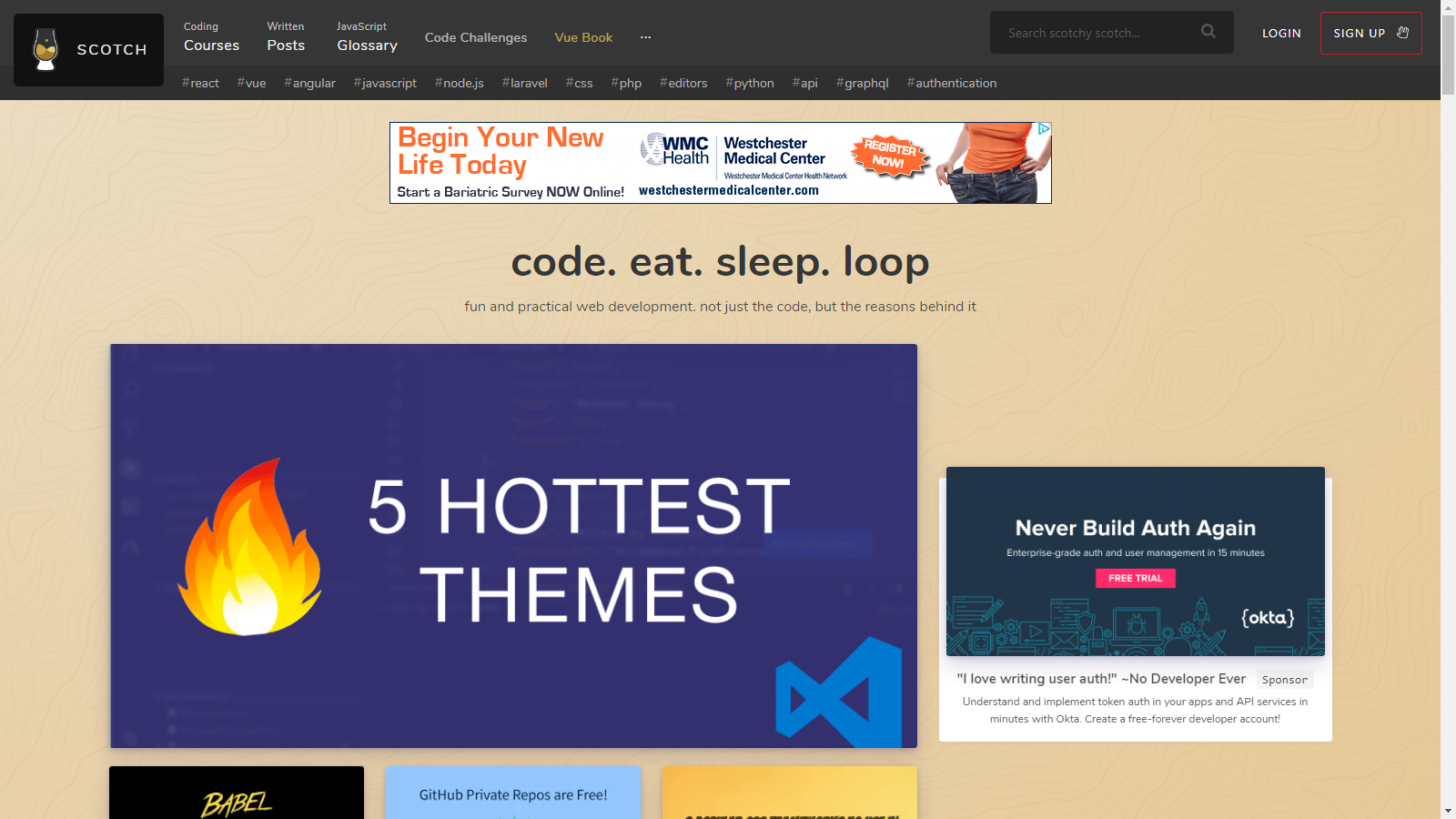
Task: Select the #editors tag
Action: pyautogui.click(x=683, y=83)
